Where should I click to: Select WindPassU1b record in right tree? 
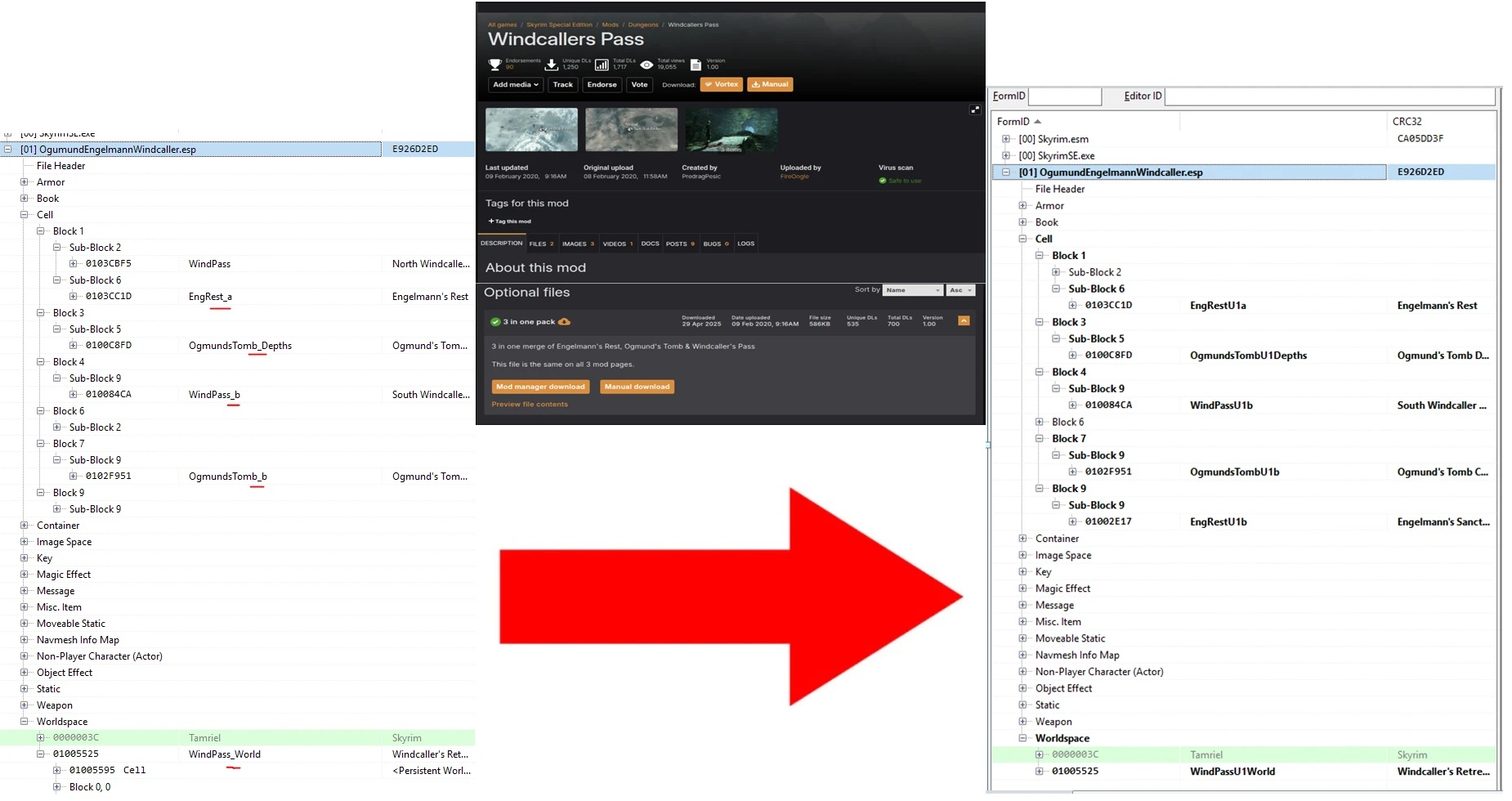1221,405
